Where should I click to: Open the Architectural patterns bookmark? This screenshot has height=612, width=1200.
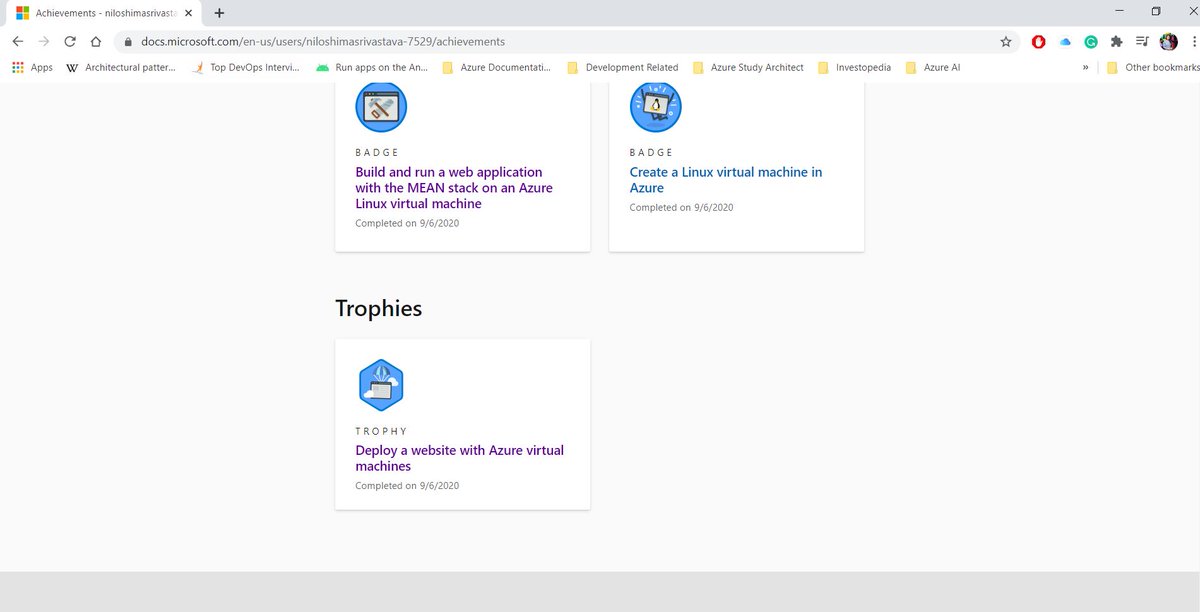point(120,67)
